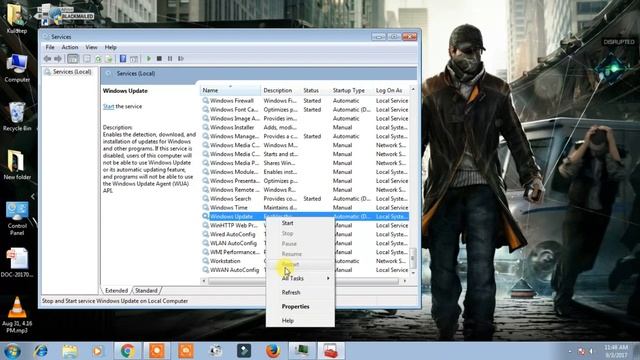Show hidden icons in the system tray
640x360 pixels.
(x=570, y=351)
